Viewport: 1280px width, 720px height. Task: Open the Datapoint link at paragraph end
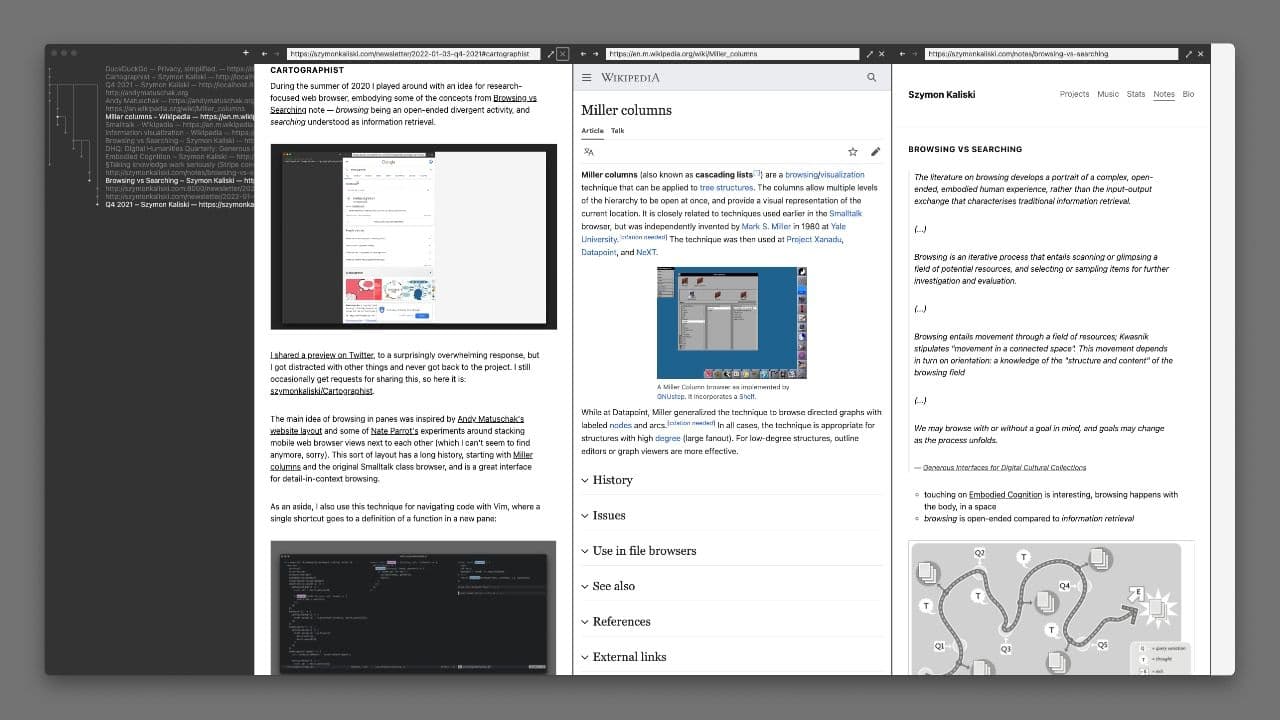(598, 252)
